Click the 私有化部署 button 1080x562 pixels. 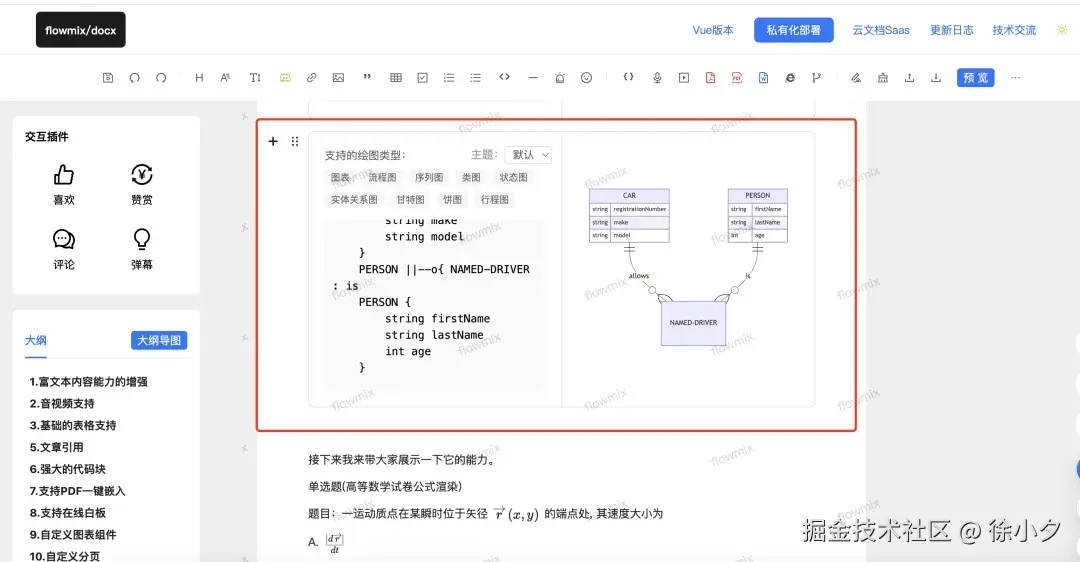click(793, 30)
